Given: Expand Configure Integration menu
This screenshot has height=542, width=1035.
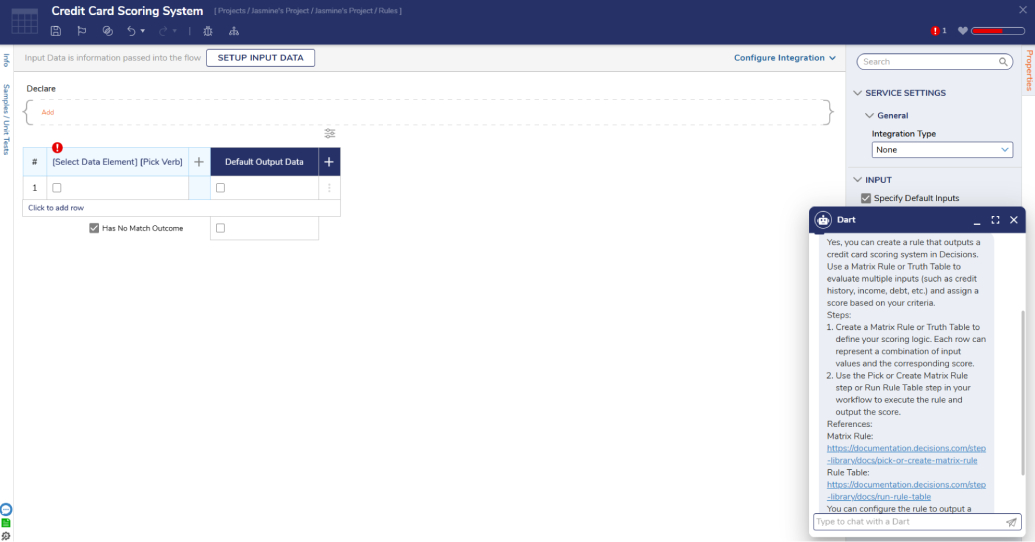Looking at the screenshot, I should point(785,58).
